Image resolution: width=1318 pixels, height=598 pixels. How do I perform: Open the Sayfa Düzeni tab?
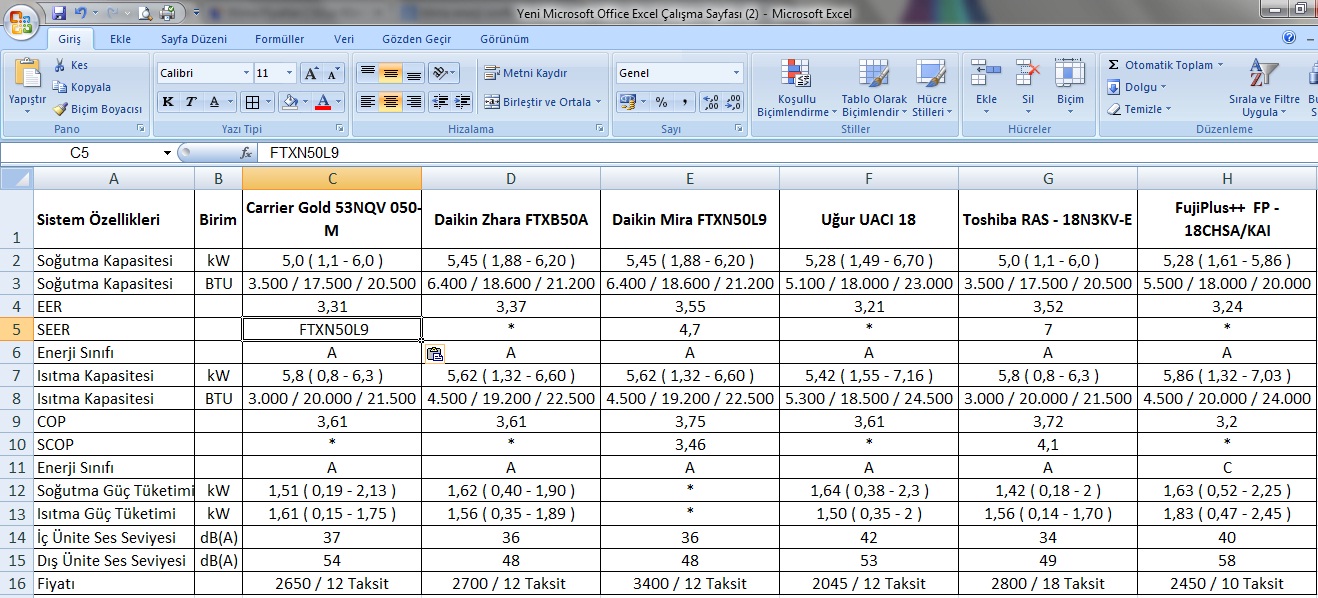(x=194, y=39)
